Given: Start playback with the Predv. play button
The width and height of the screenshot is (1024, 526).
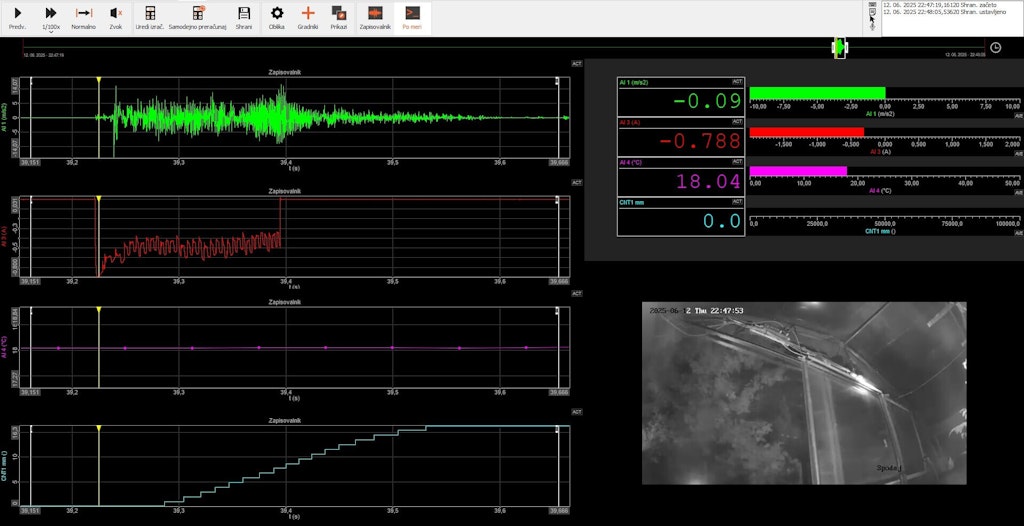Looking at the screenshot, I should tap(18, 18).
